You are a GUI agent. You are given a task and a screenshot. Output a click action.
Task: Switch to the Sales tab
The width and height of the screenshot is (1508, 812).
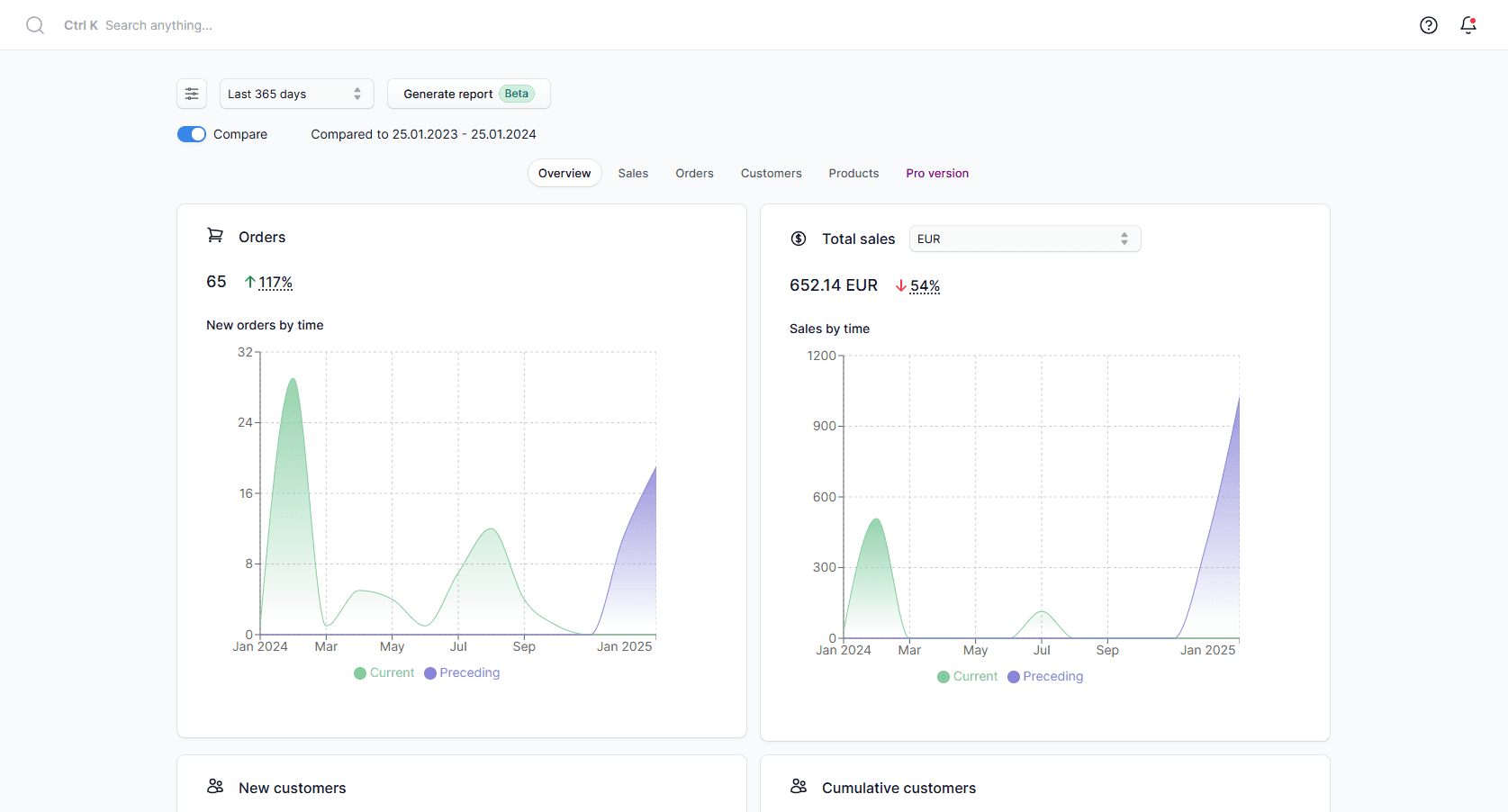click(633, 173)
